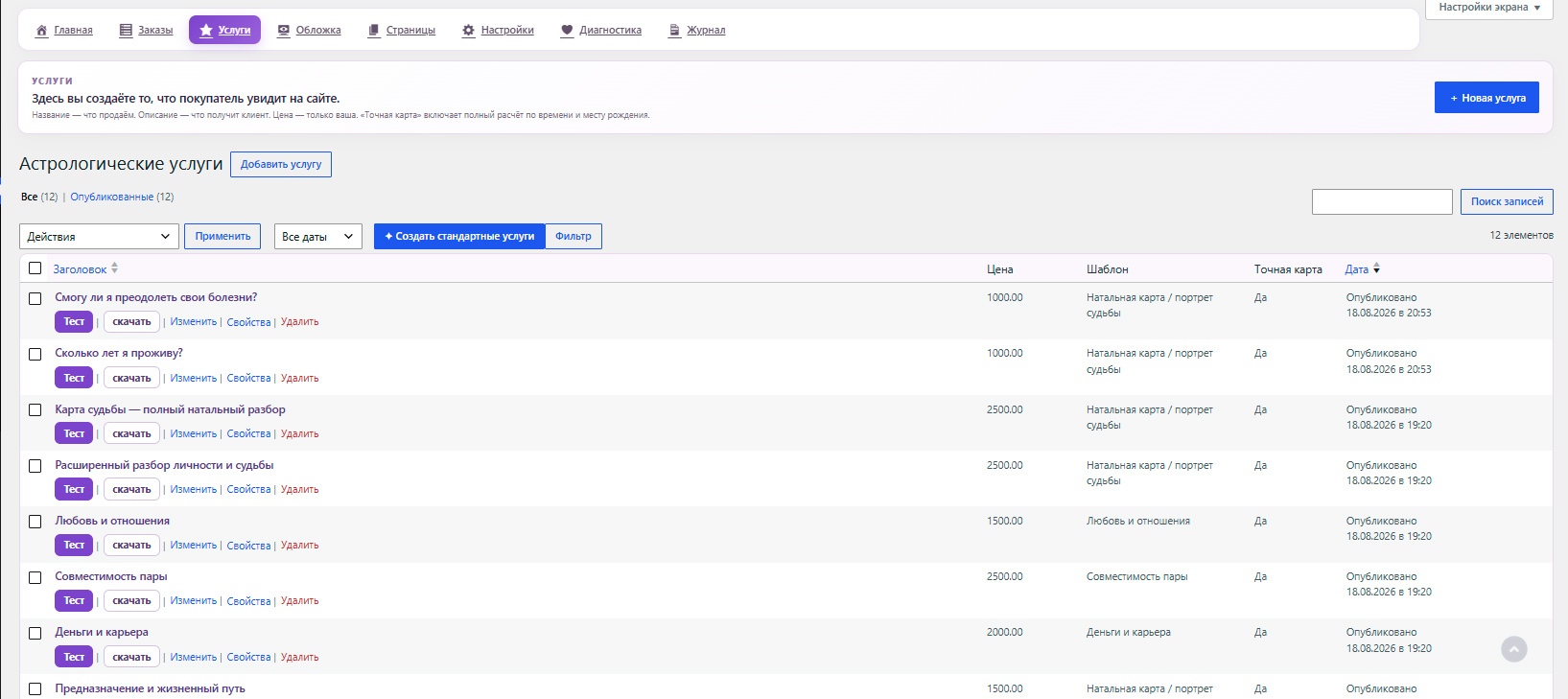The height and width of the screenshot is (699, 1568).
Task: Click the image icon beside Обложка
Action: click(284, 31)
